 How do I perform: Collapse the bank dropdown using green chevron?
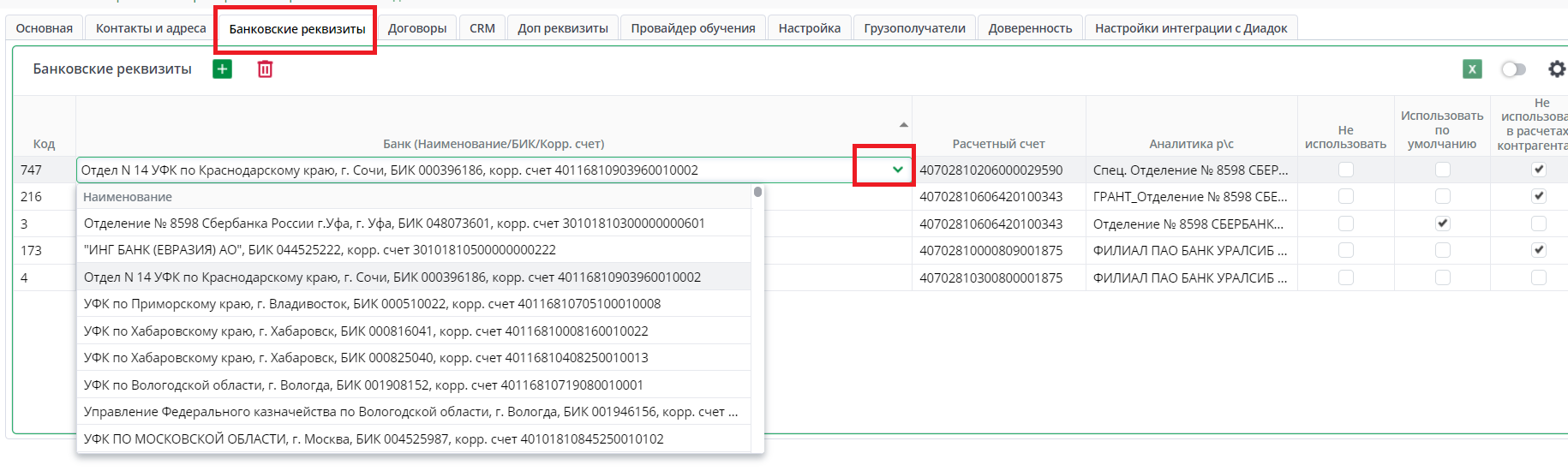tap(897, 170)
